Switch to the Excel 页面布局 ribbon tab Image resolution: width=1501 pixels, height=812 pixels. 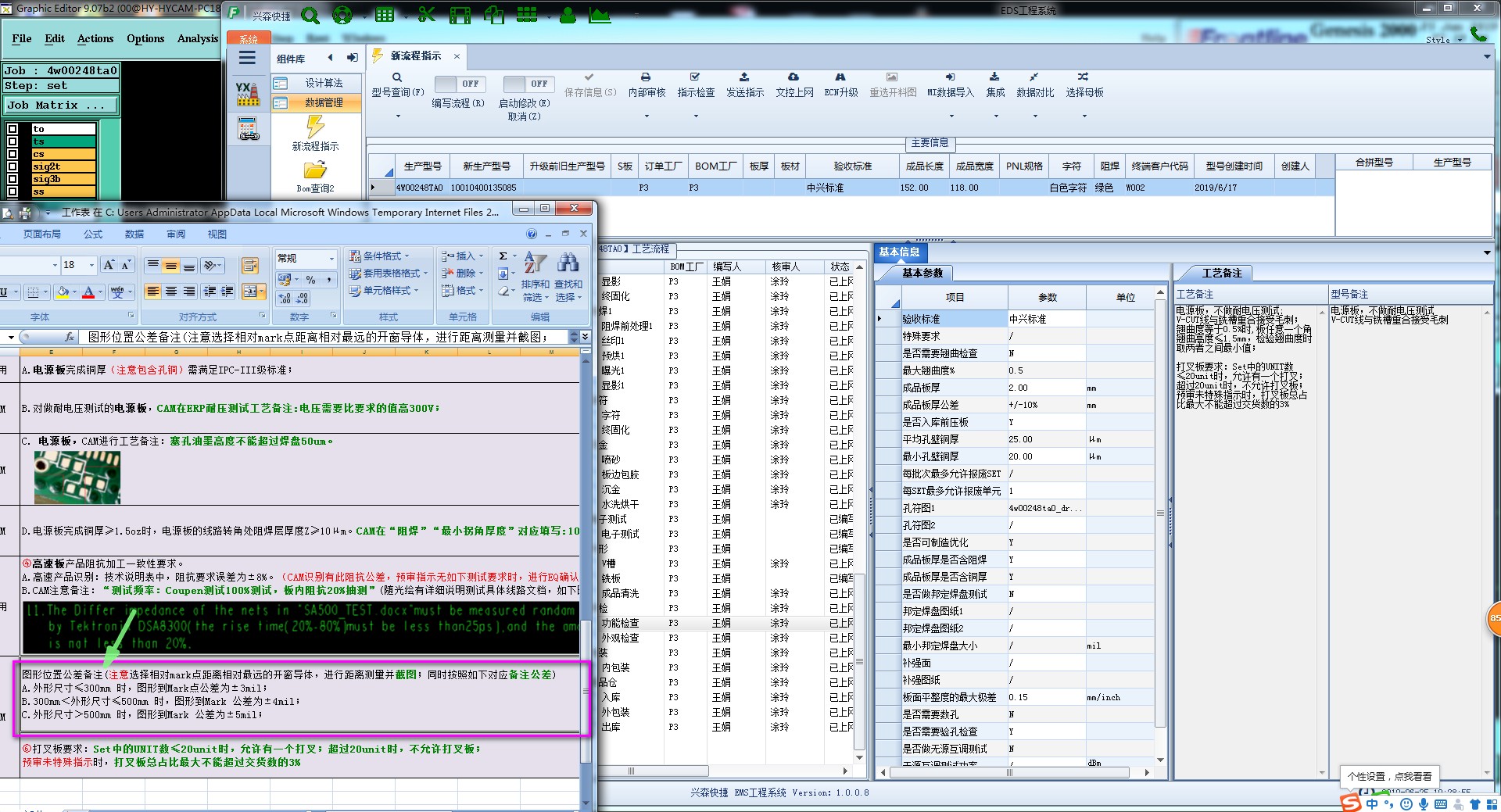point(42,234)
